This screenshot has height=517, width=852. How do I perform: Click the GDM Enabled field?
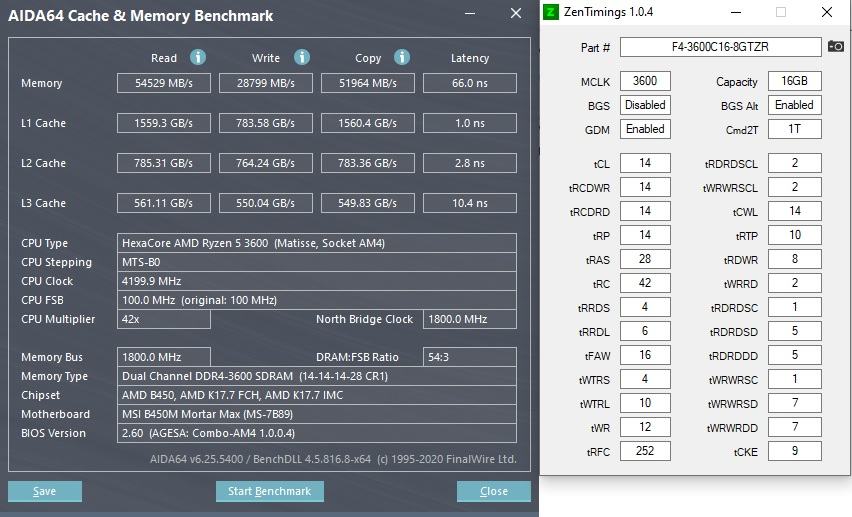pos(645,129)
